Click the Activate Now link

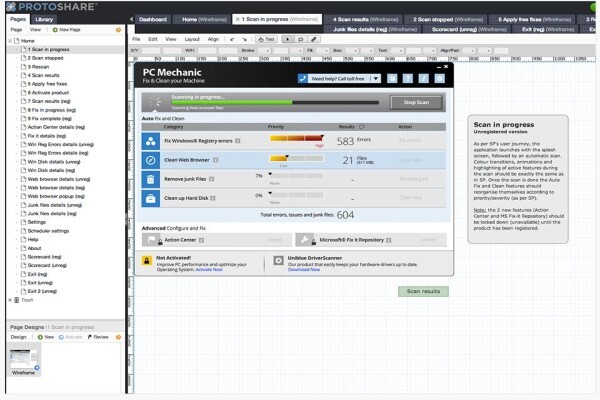click(209, 270)
